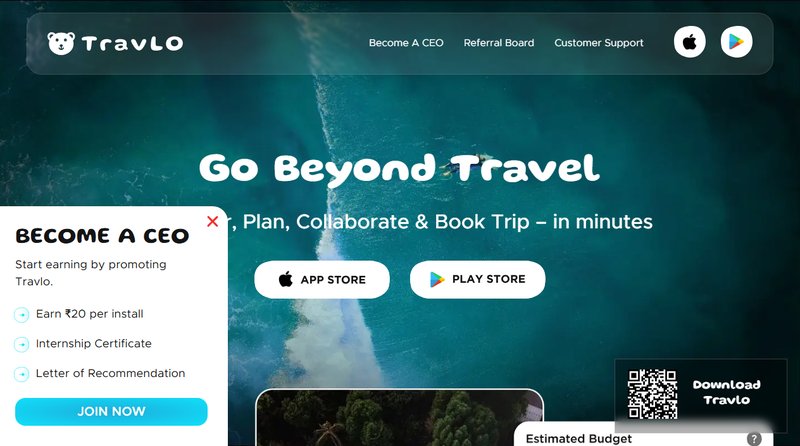Click the Download Travlo label
Image resolution: width=800 pixels, height=446 pixels.
tap(727, 392)
